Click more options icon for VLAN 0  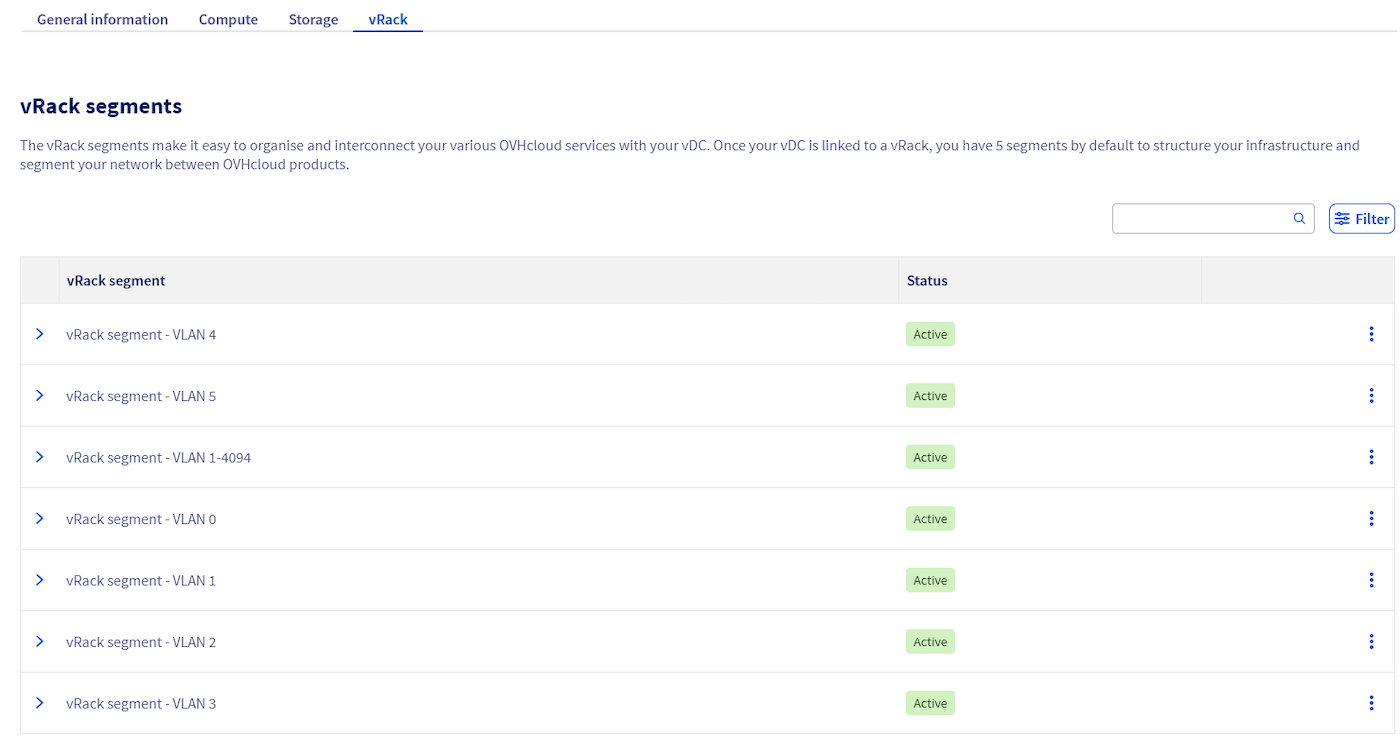pos(1371,519)
